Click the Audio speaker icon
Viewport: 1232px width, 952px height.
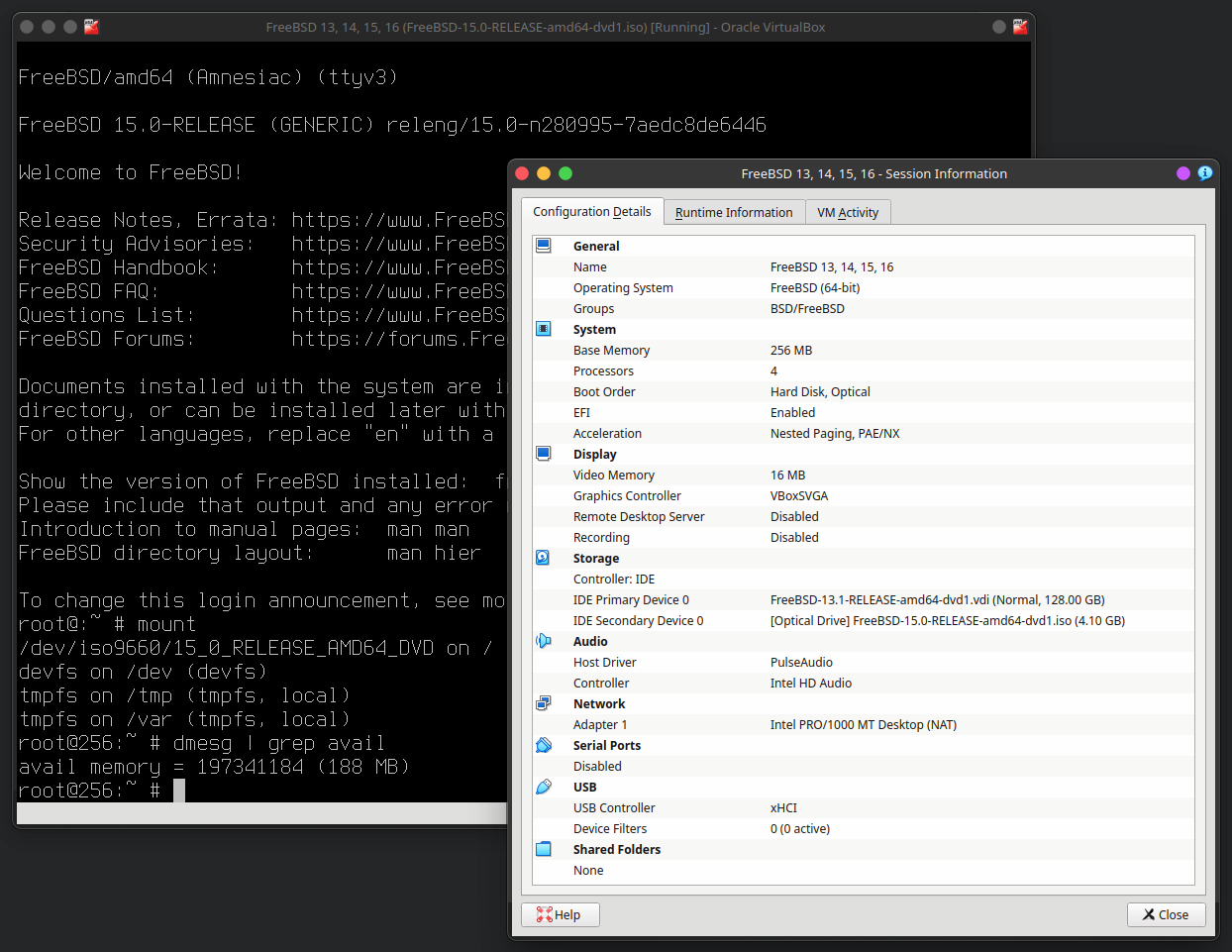coord(544,641)
